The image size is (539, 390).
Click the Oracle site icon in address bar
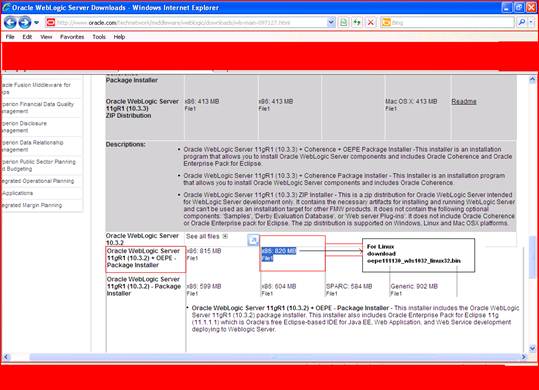click(51, 23)
